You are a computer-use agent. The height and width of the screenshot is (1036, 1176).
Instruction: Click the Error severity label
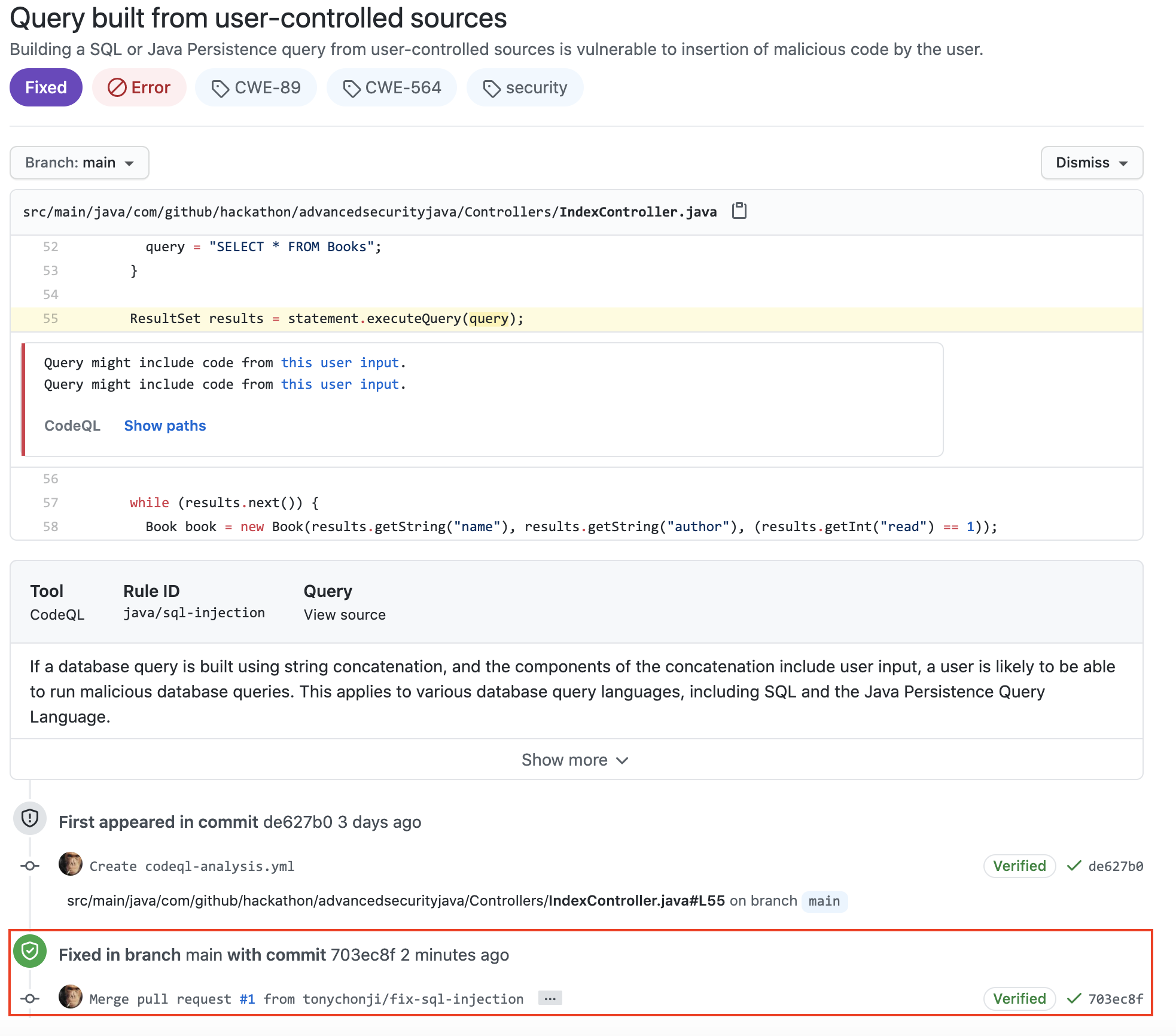(139, 88)
